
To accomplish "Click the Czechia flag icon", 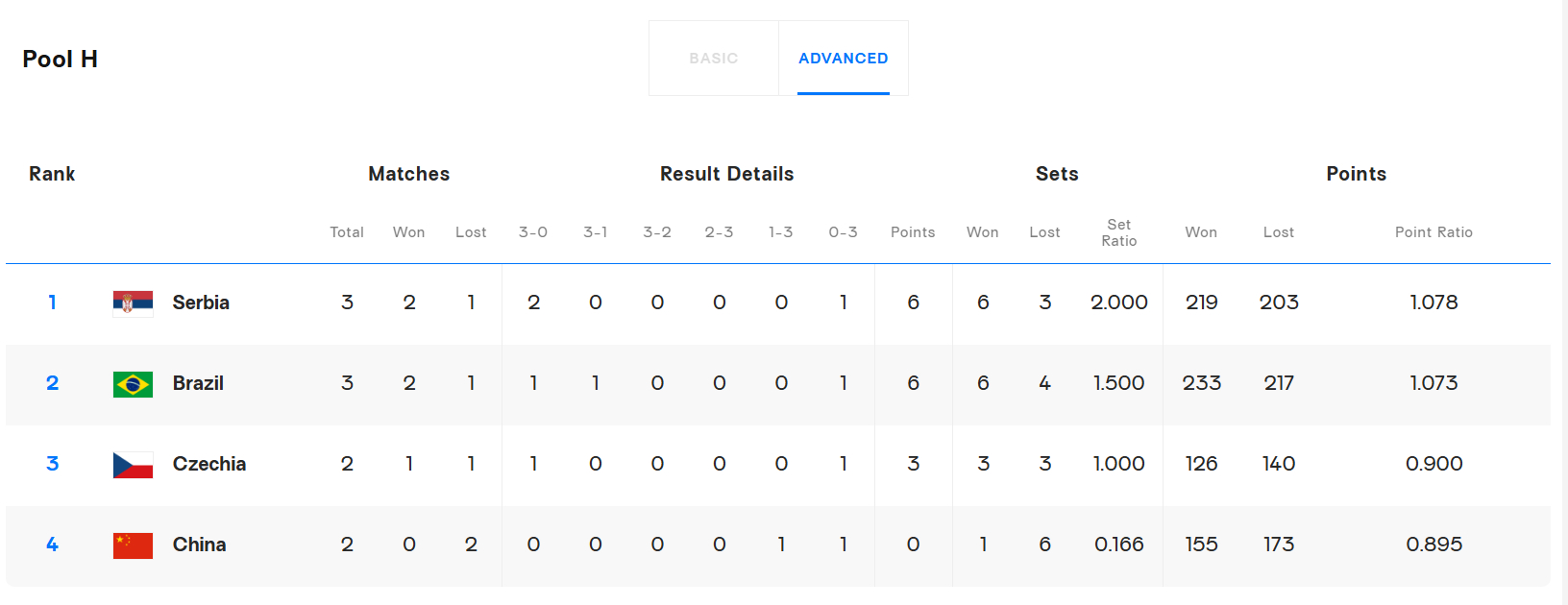I will (x=133, y=465).
